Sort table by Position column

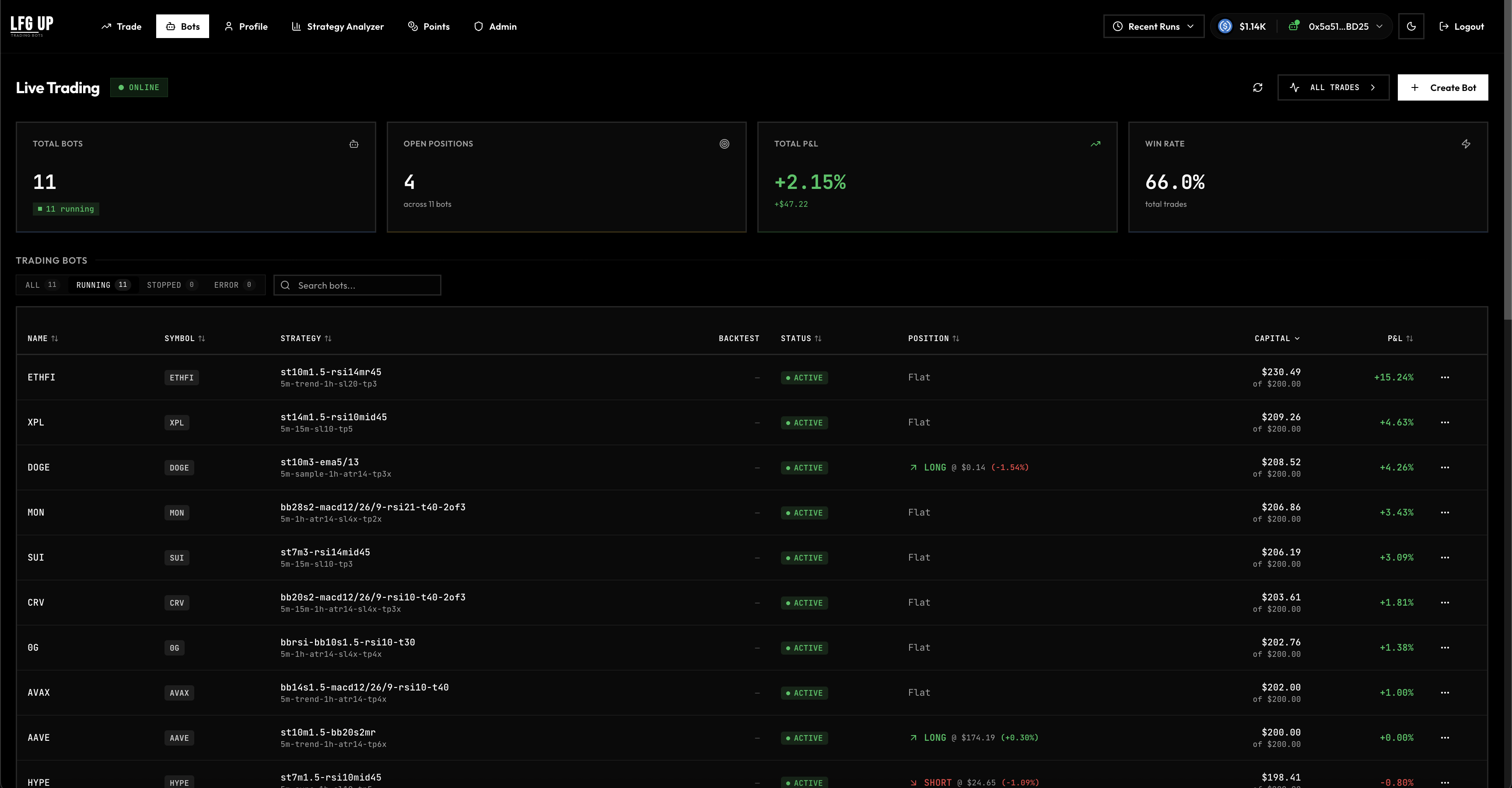pos(933,338)
